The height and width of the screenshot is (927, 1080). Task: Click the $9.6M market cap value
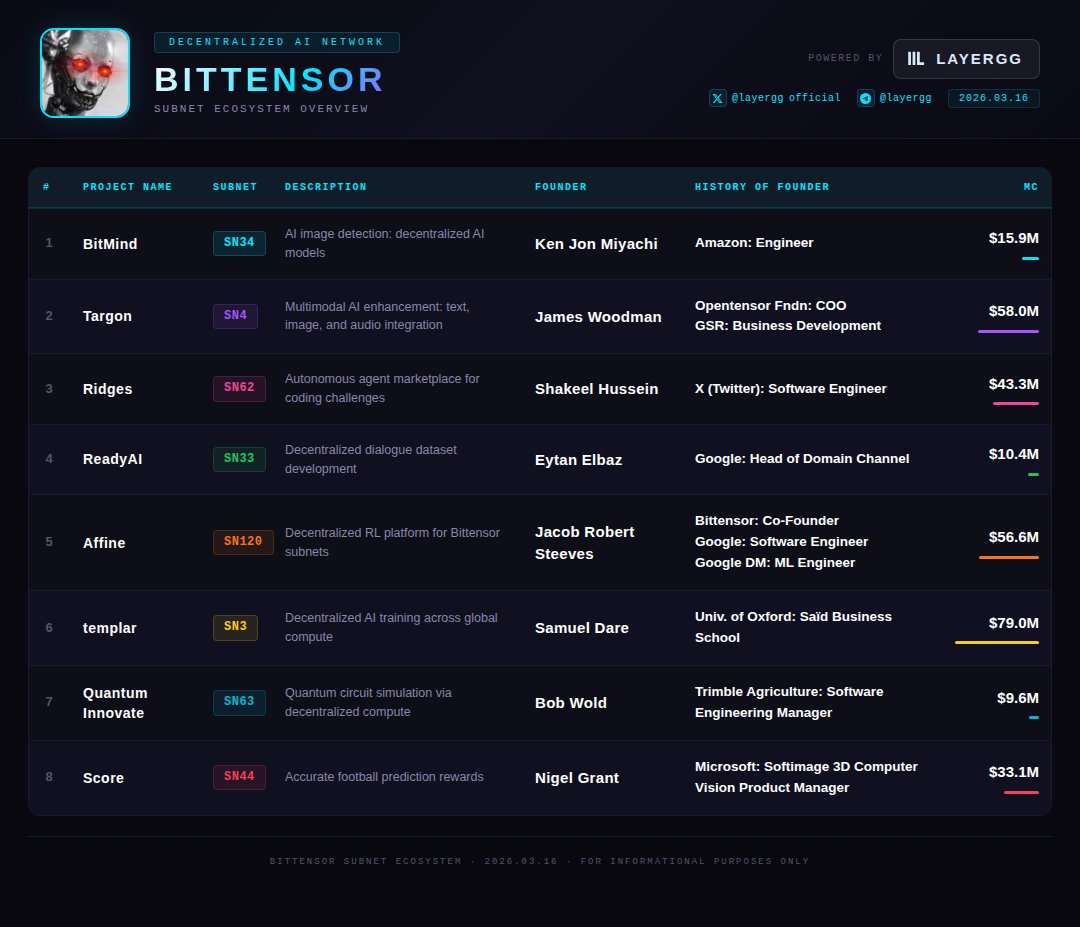[1018, 698]
